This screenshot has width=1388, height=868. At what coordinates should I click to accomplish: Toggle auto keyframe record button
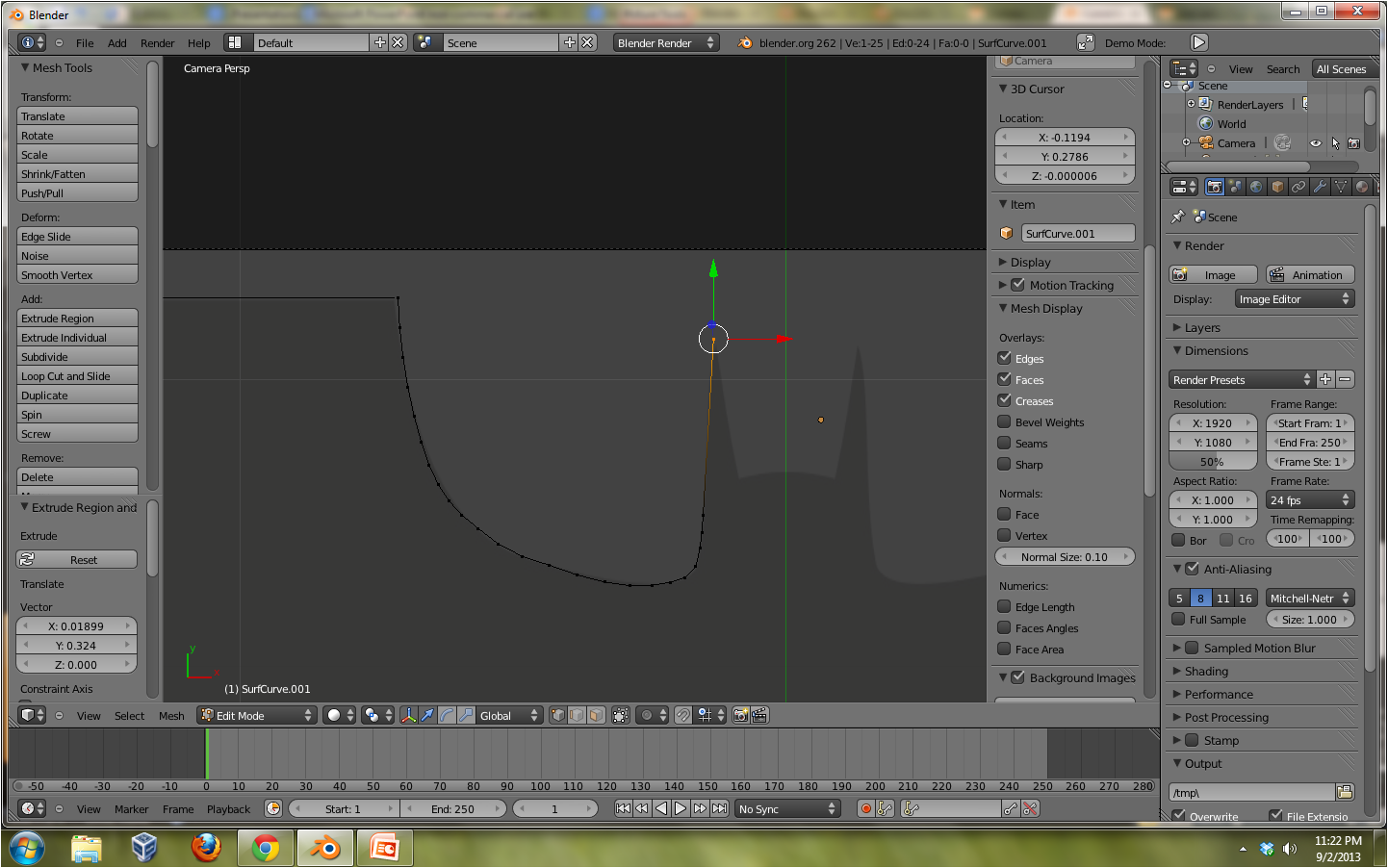coord(865,808)
